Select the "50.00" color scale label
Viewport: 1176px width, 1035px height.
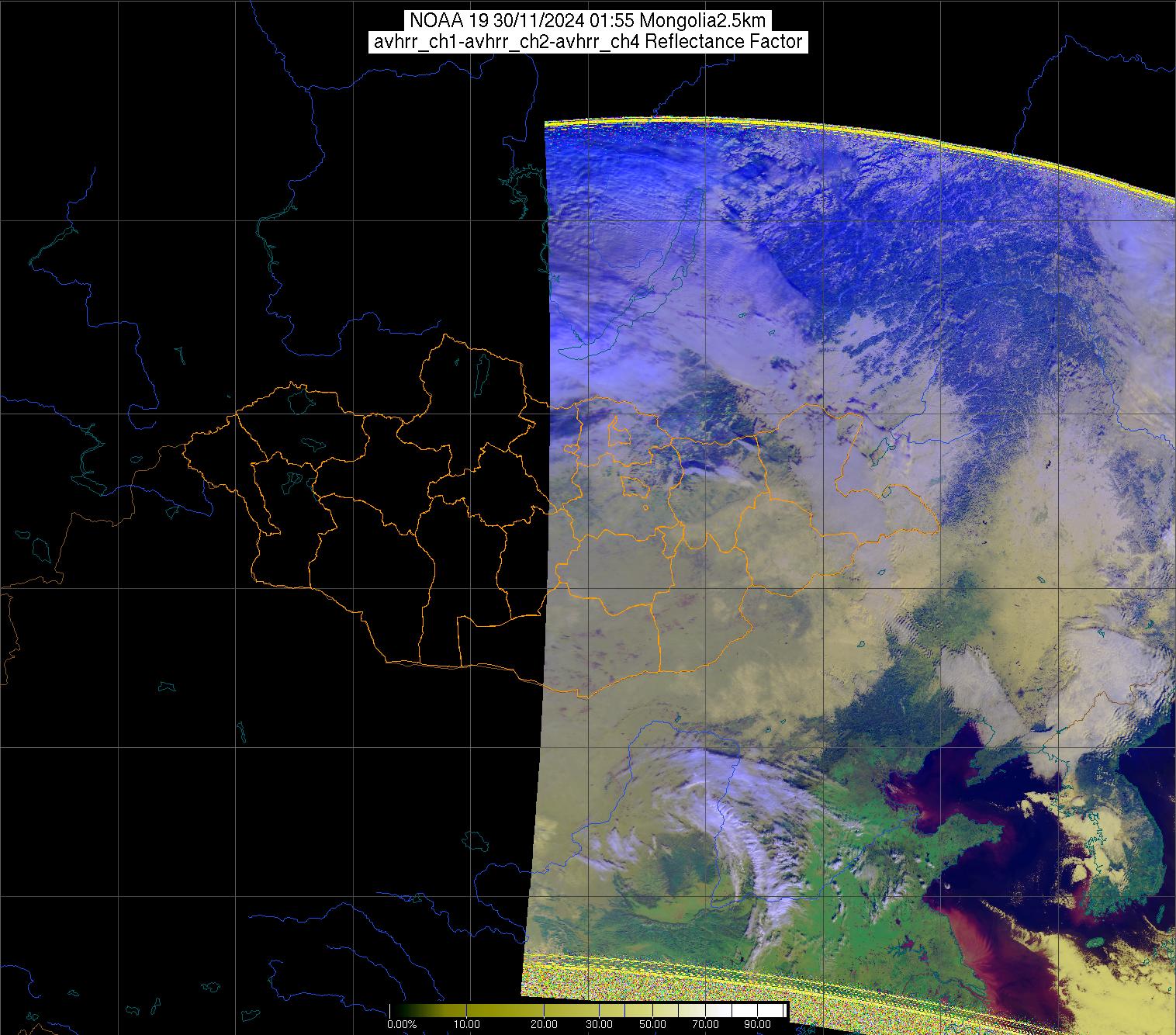coord(653,1025)
